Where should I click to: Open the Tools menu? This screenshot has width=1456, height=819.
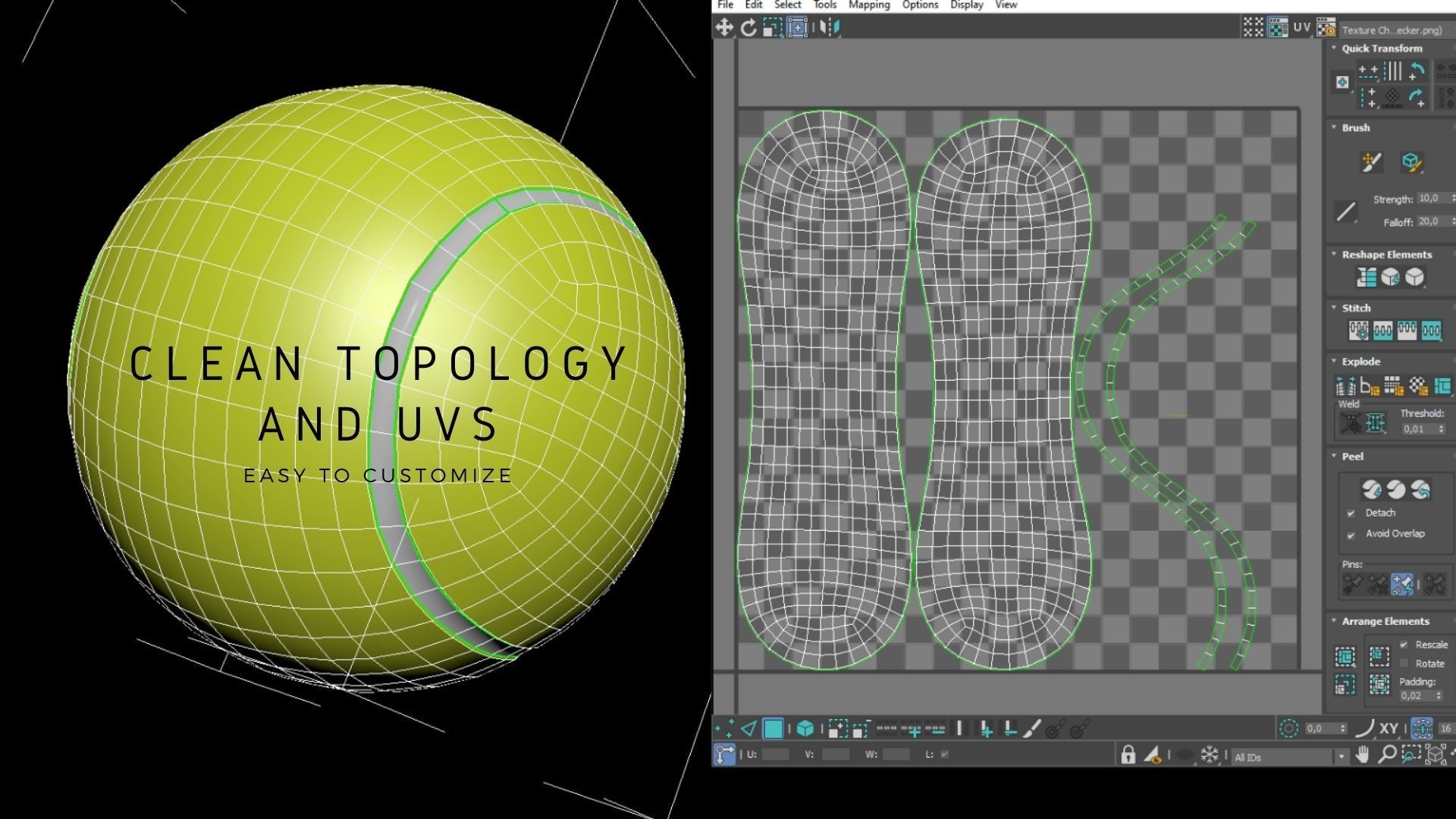pyautogui.click(x=825, y=5)
